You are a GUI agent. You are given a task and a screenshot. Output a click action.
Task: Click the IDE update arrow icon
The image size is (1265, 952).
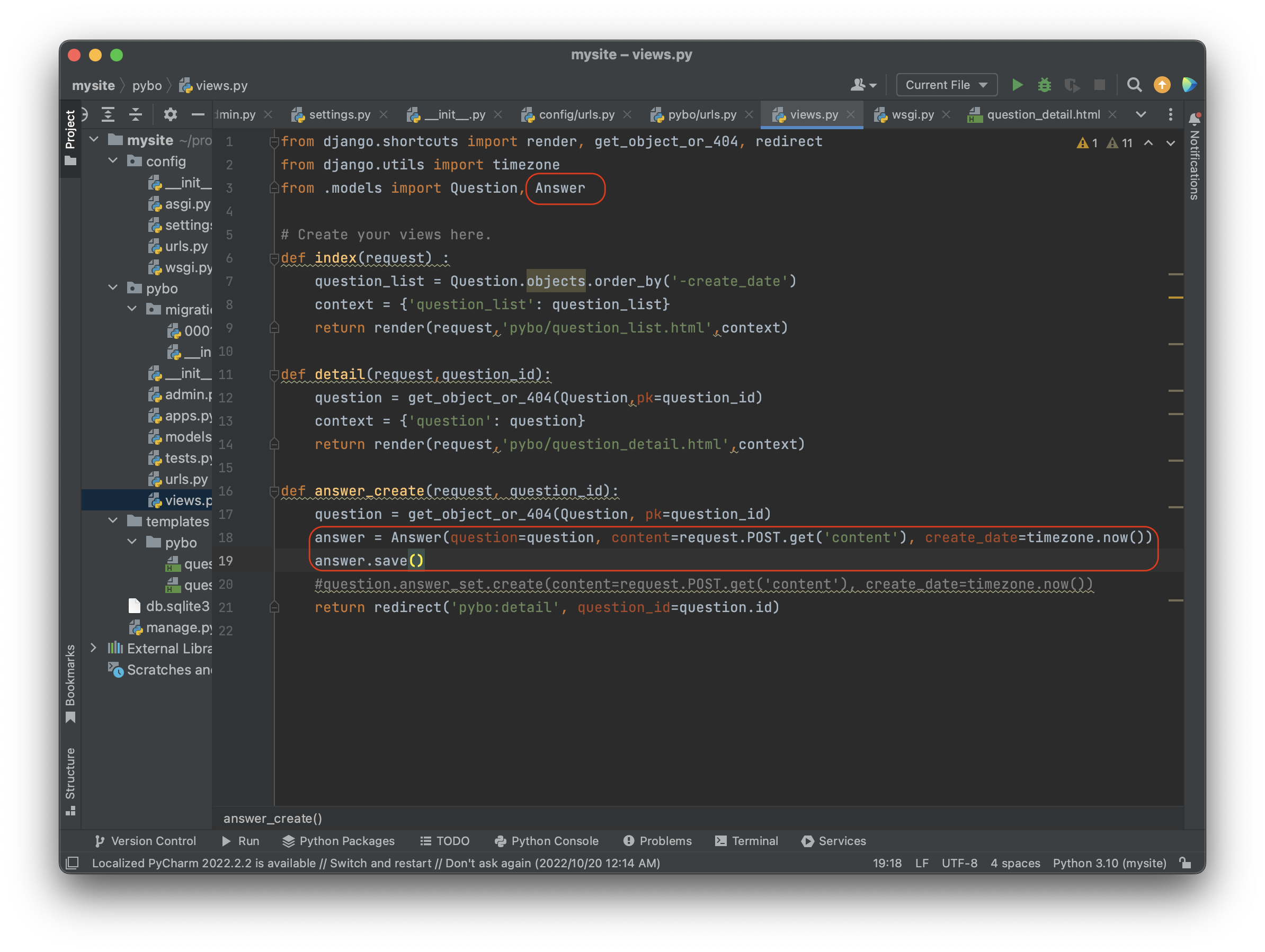tap(1162, 85)
